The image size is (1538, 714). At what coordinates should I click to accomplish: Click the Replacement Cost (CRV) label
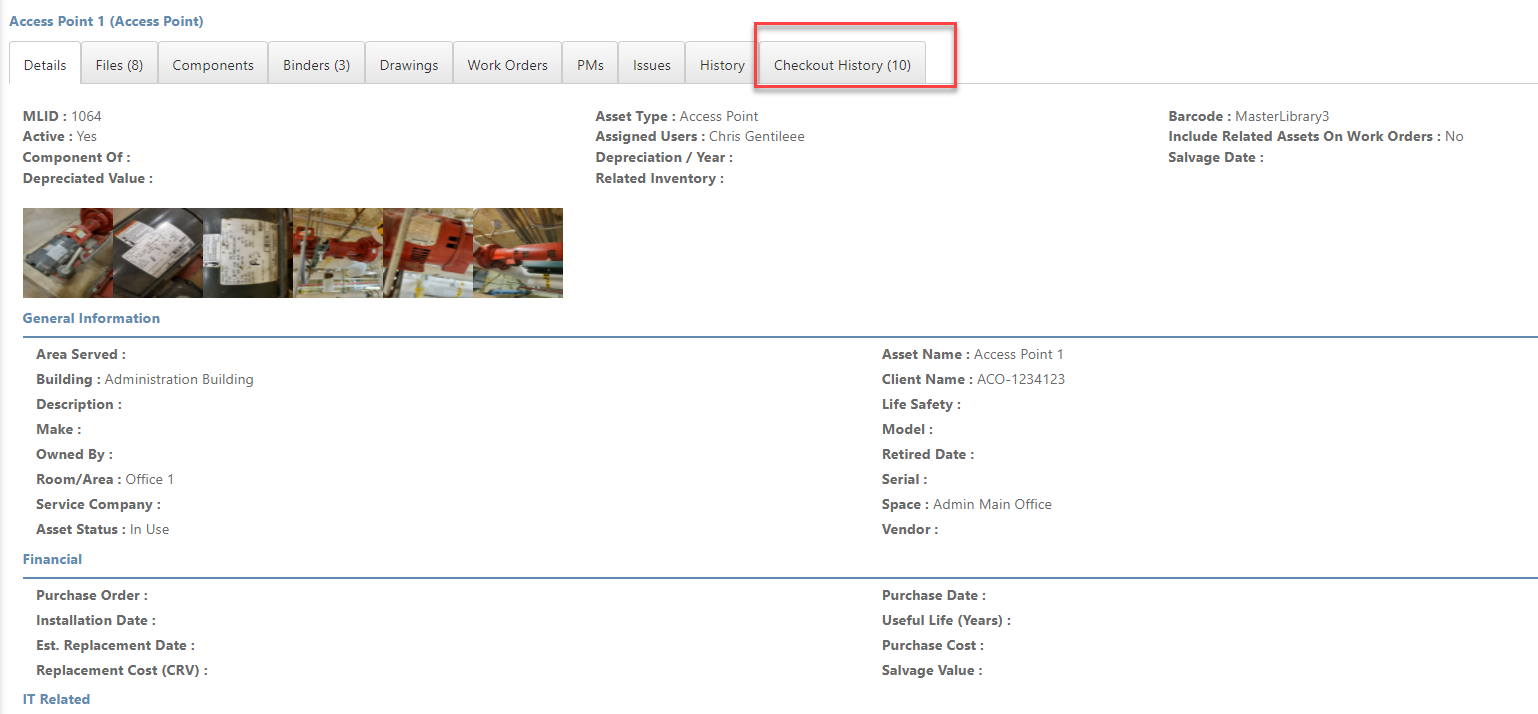point(122,670)
